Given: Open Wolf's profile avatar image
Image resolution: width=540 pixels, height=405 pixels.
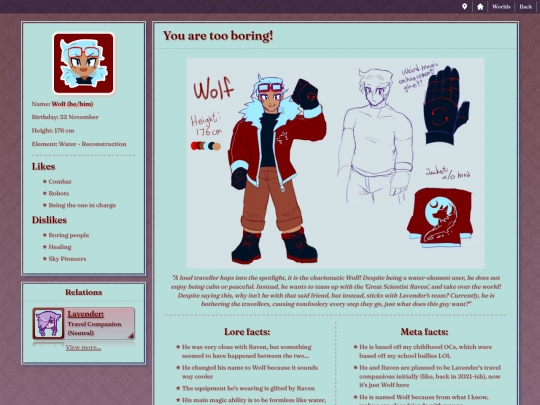Looking at the screenshot, I should pyautogui.click(x=83, y=63).
